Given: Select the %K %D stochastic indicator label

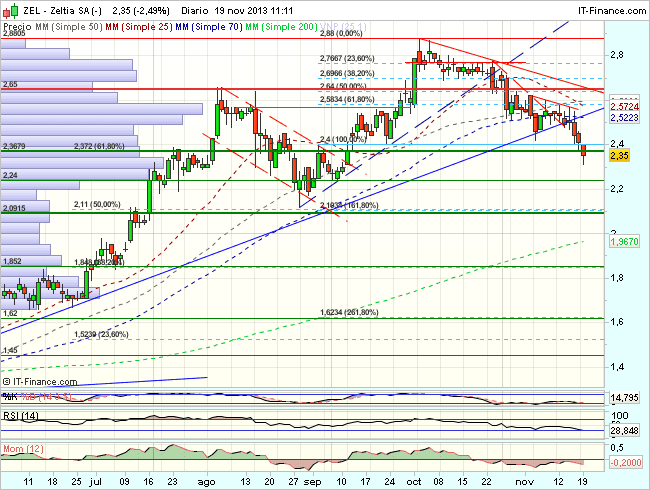Looking at the screenshot, I should click(37, 397).
